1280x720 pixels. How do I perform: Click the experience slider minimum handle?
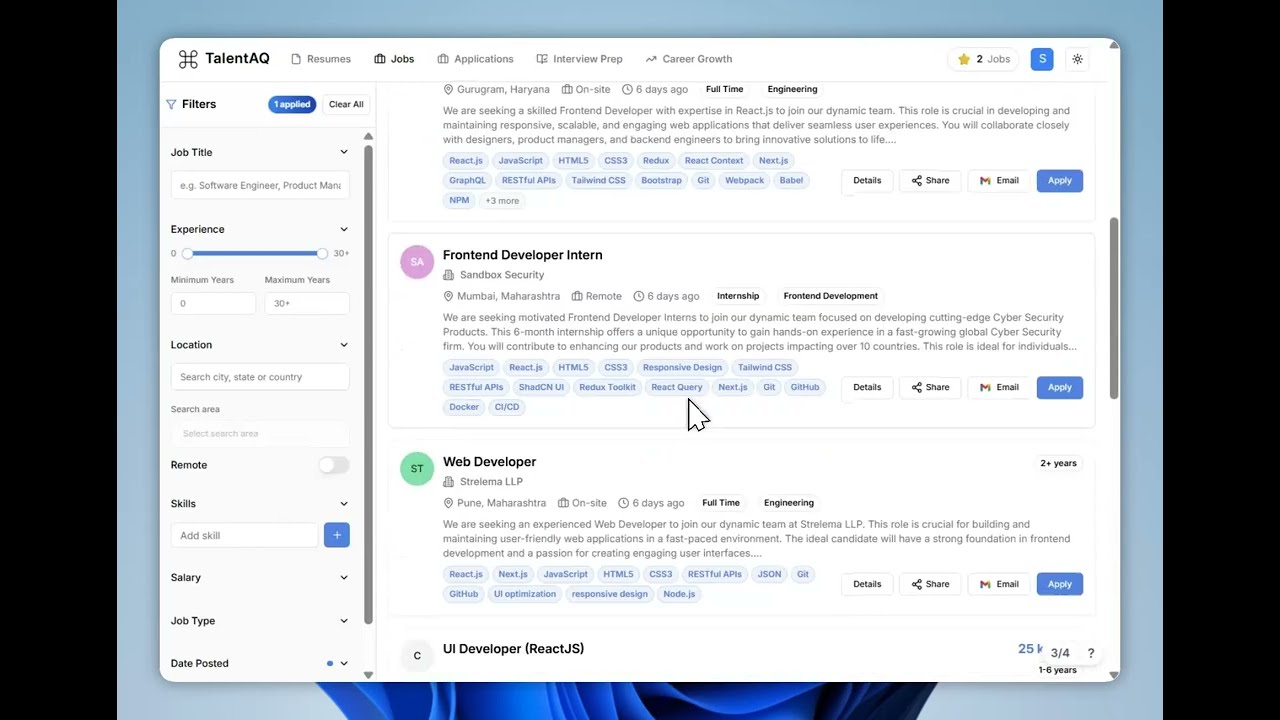(187, 254)
